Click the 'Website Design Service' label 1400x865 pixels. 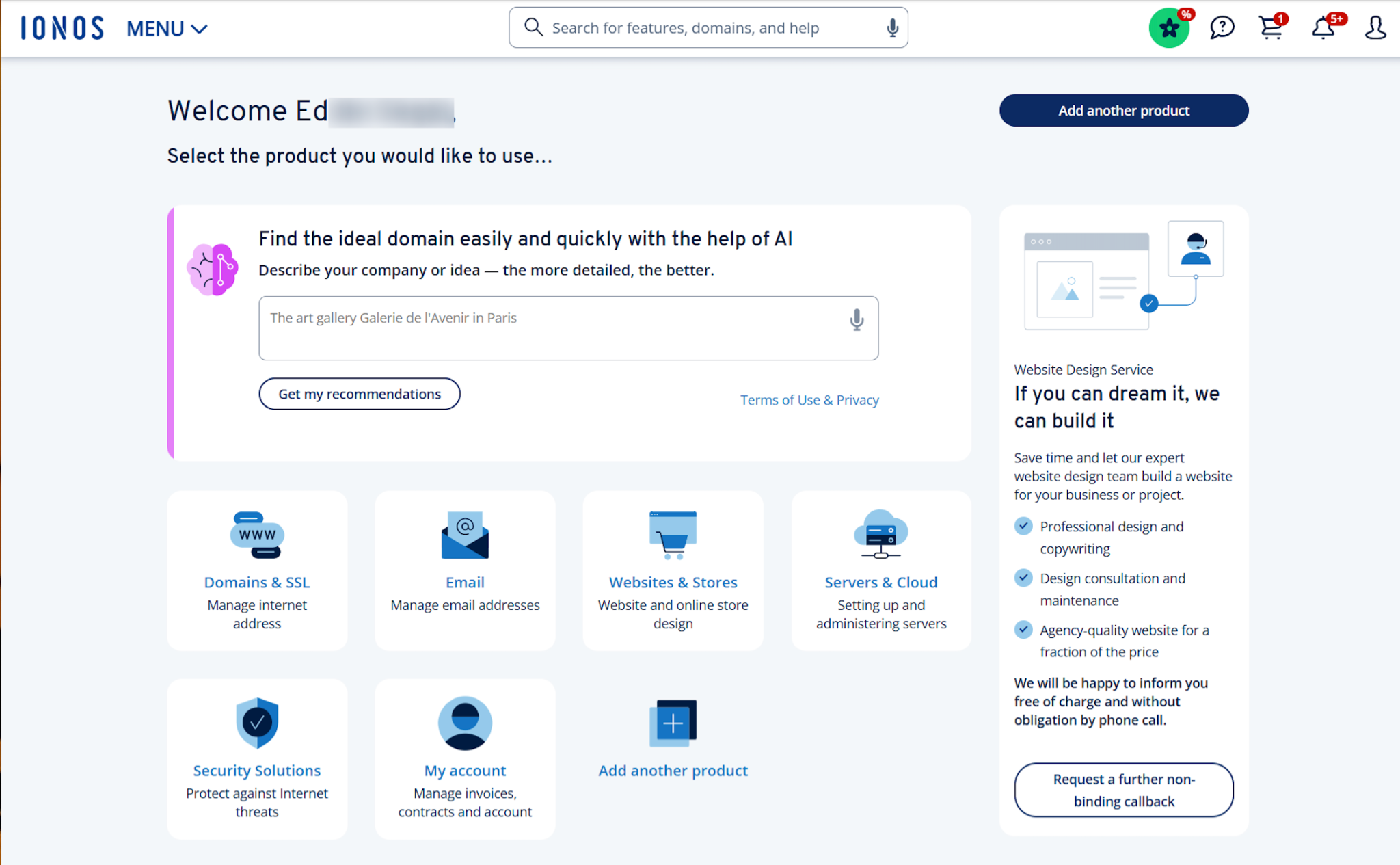(x=1083, y=369)
